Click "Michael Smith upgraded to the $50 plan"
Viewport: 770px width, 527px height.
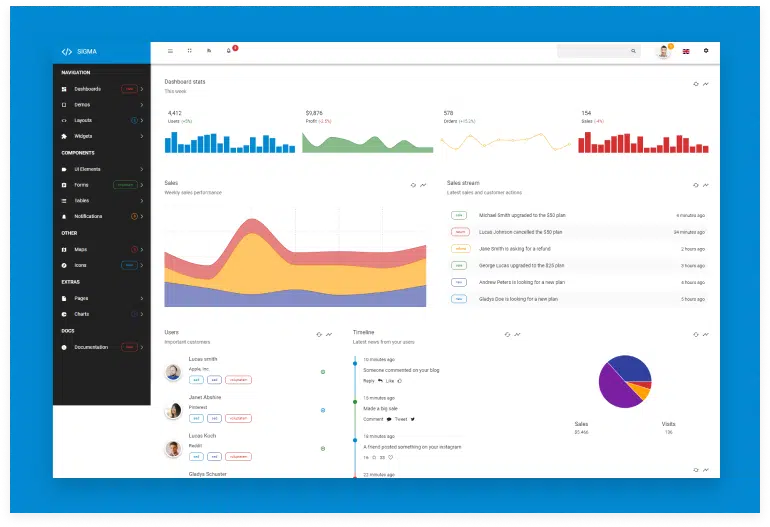(522, 215)
